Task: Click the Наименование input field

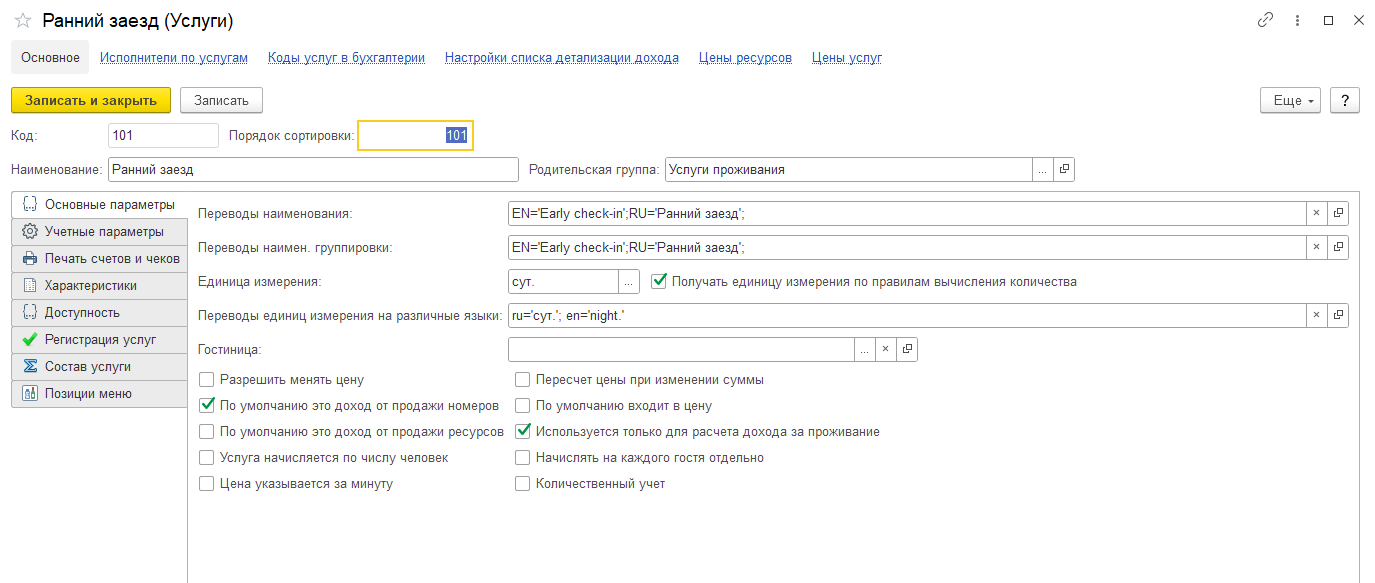Action: pyautogui.click(x=313, y=170)
